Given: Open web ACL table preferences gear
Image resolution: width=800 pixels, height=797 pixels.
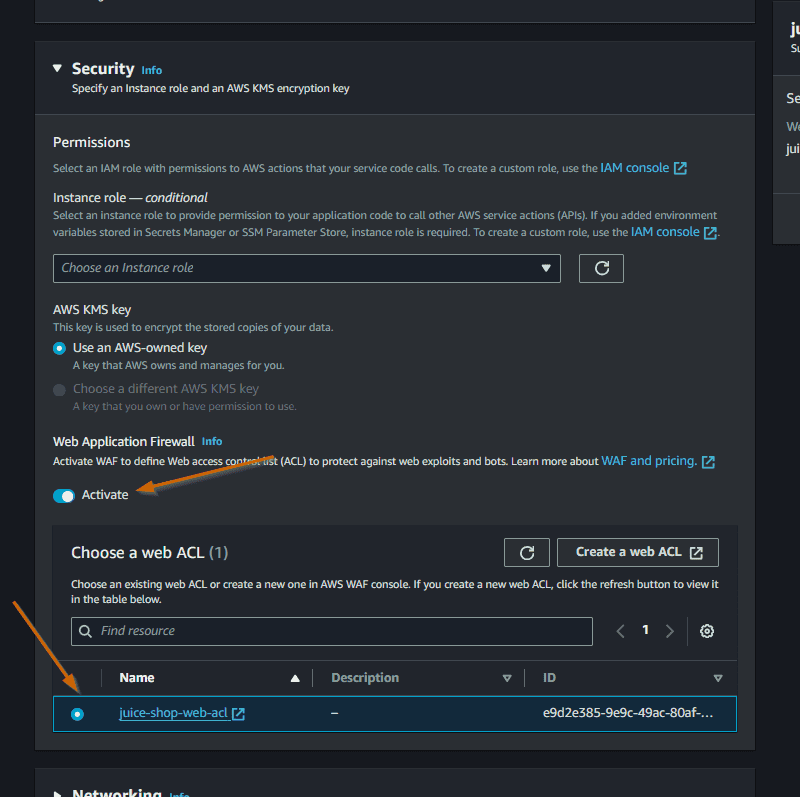Looking at the screenshot, I should [707, 631].
